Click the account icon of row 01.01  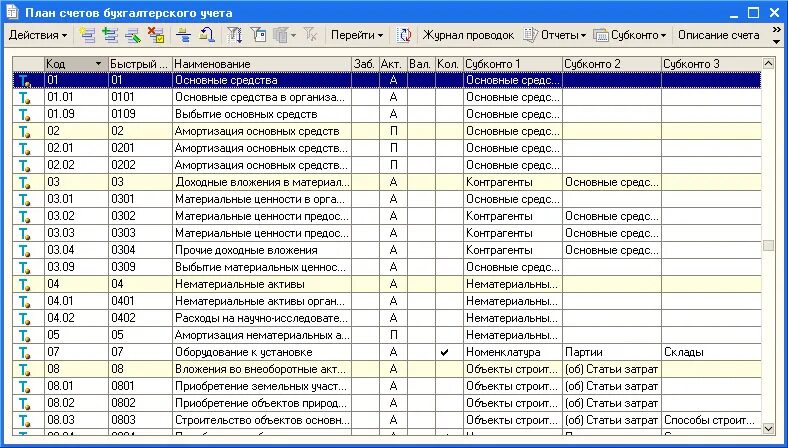pyautogui.click(x=24, y=98)
